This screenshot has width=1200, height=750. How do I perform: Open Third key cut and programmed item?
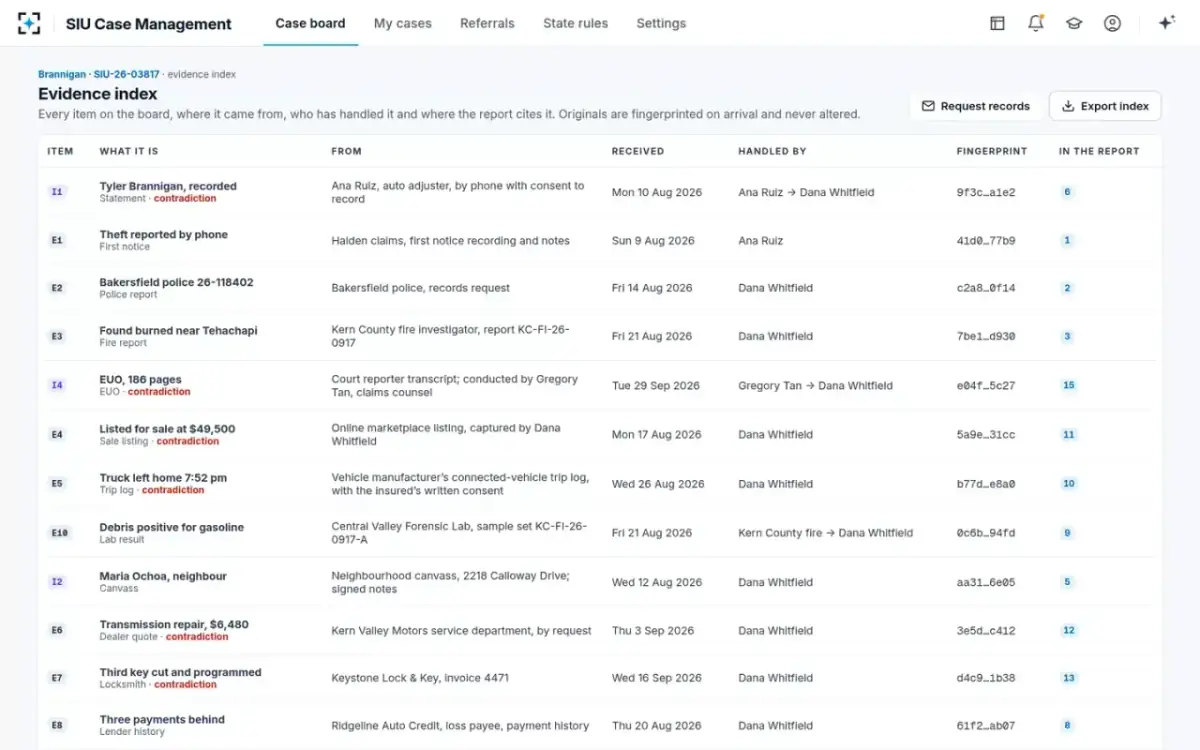180,672
